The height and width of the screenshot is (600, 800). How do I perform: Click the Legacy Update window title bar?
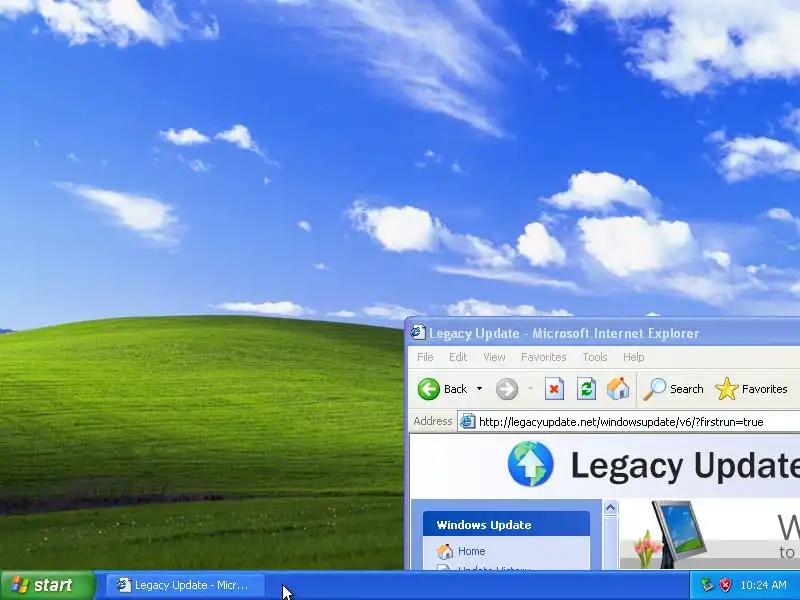[605, 333]
